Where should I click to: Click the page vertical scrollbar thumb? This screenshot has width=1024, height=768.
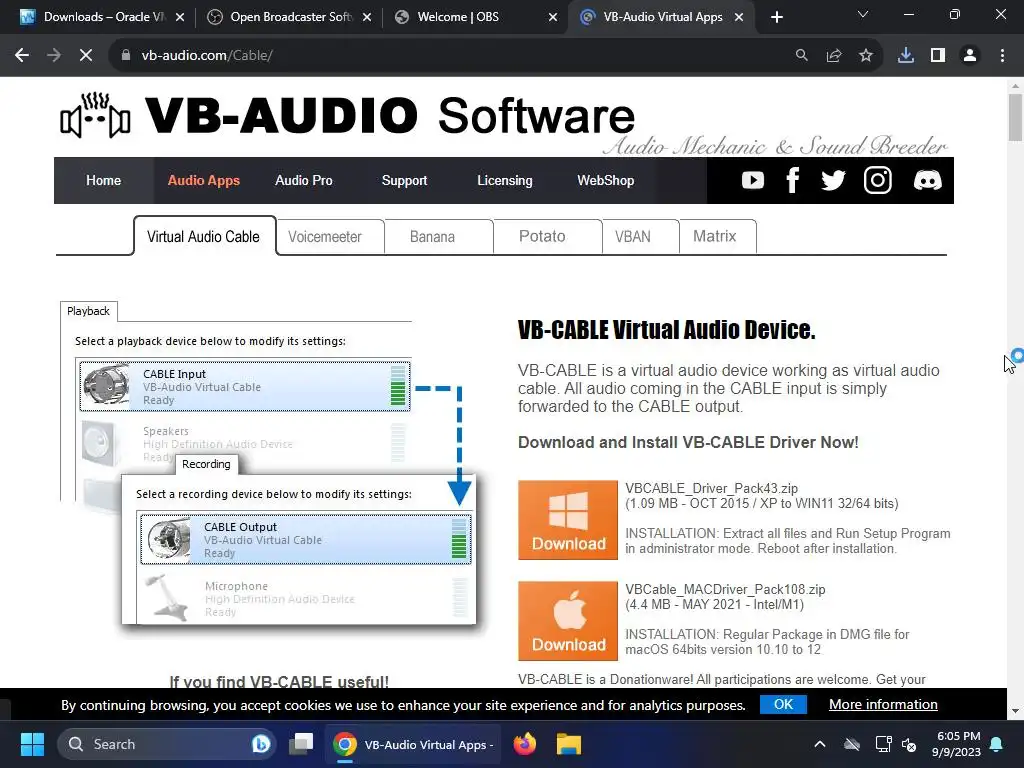pos(1014,118)
